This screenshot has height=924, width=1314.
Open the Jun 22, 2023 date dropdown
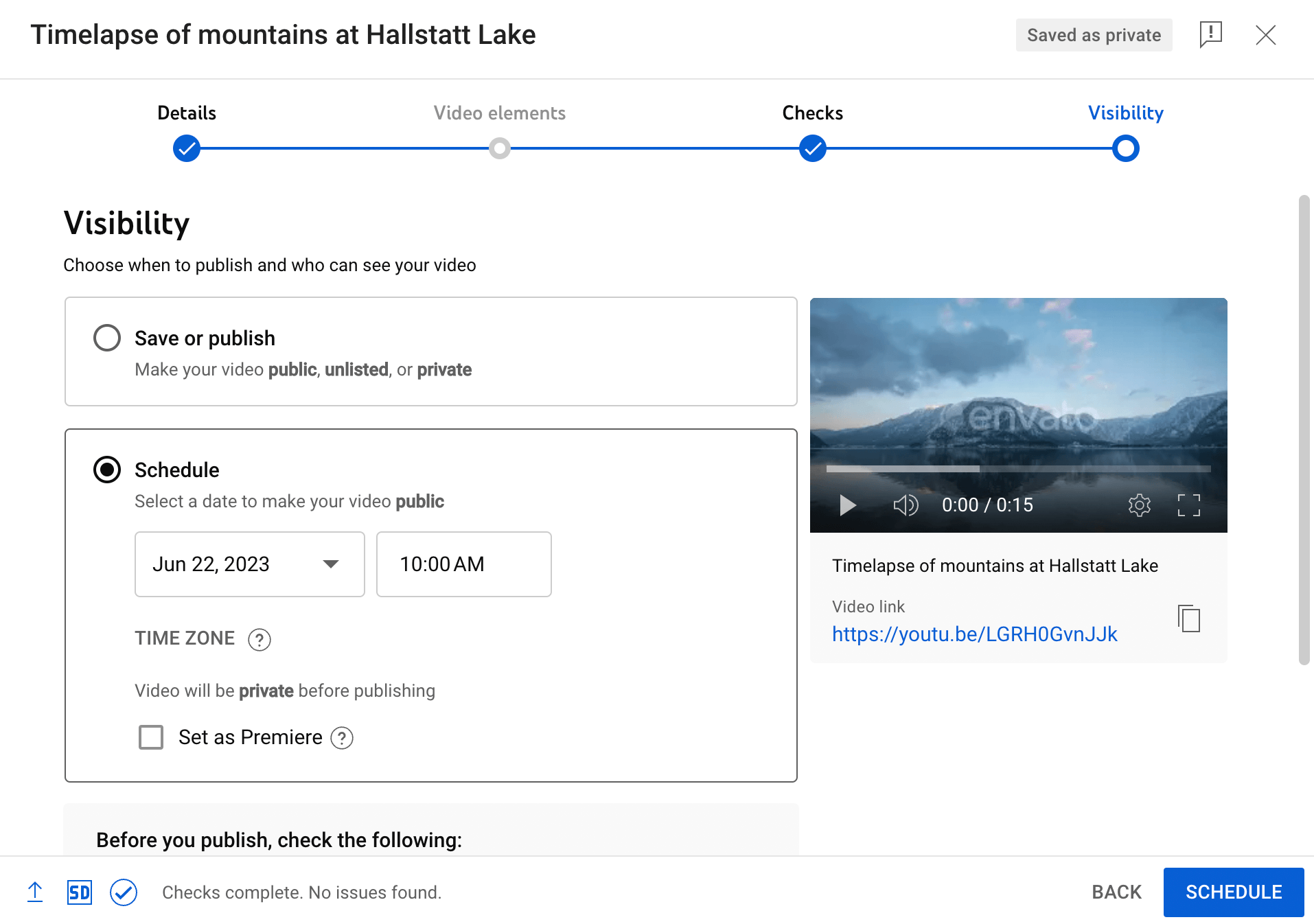[250, 564]
